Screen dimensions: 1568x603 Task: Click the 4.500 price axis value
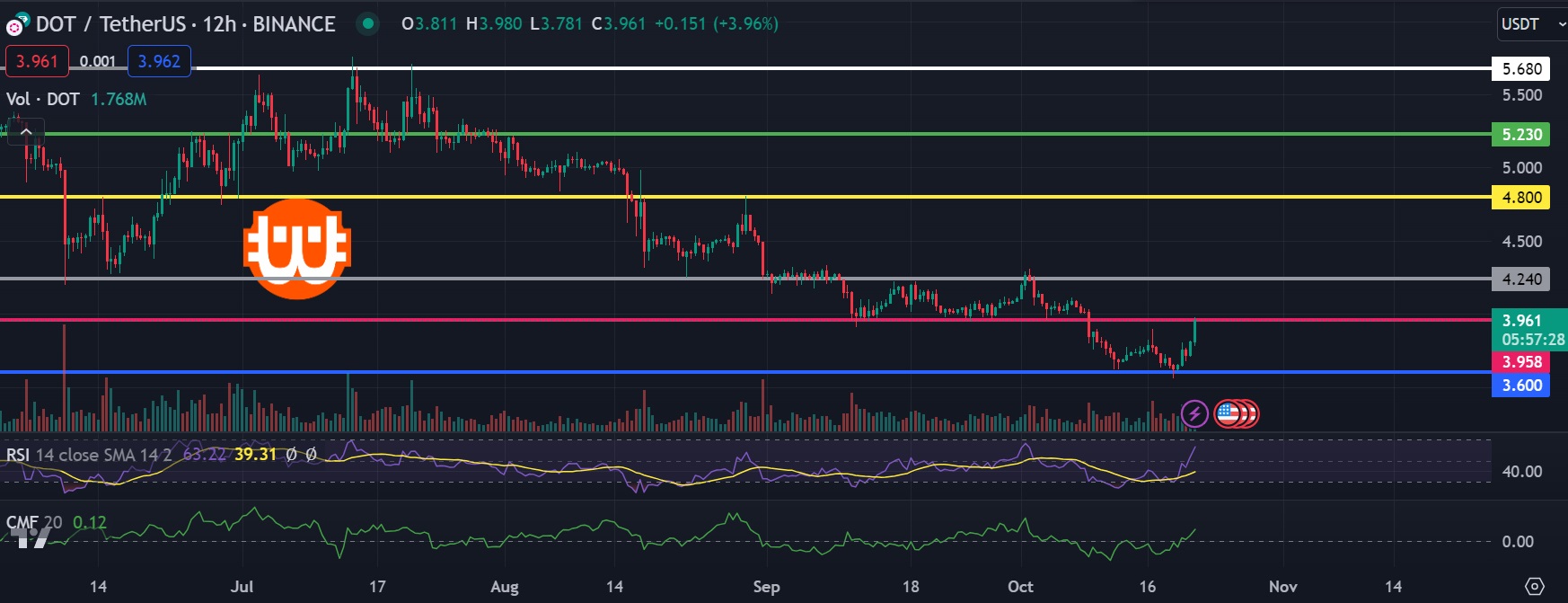1522,242
